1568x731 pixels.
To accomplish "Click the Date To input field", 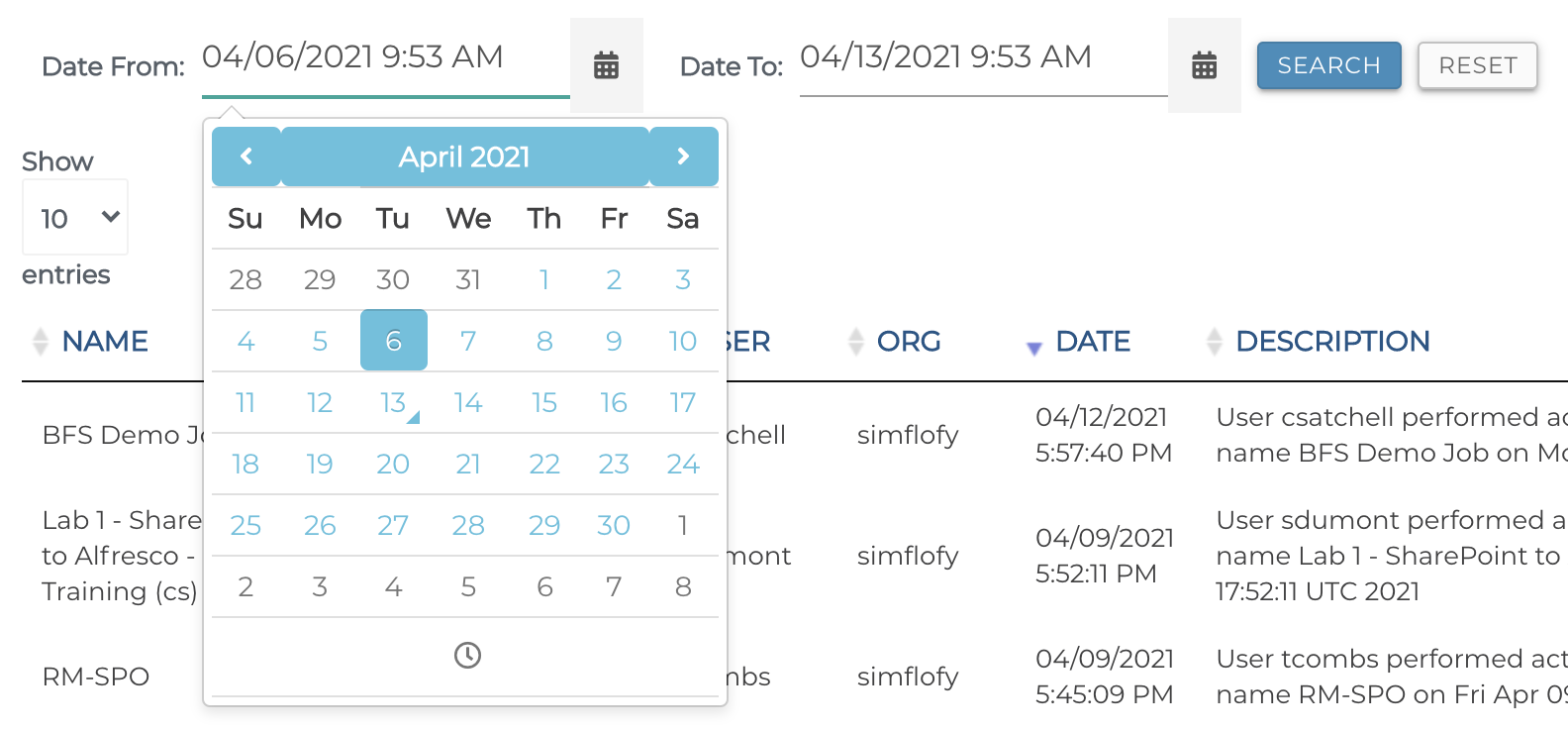I will click(x=982, y=57).
